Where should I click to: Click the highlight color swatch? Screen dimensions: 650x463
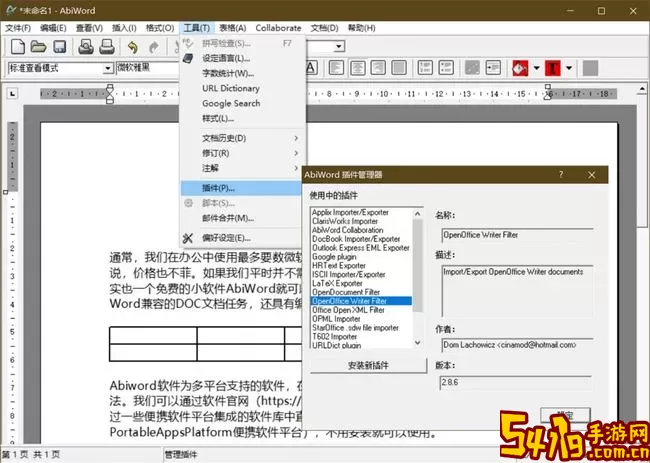coord(520,68)
